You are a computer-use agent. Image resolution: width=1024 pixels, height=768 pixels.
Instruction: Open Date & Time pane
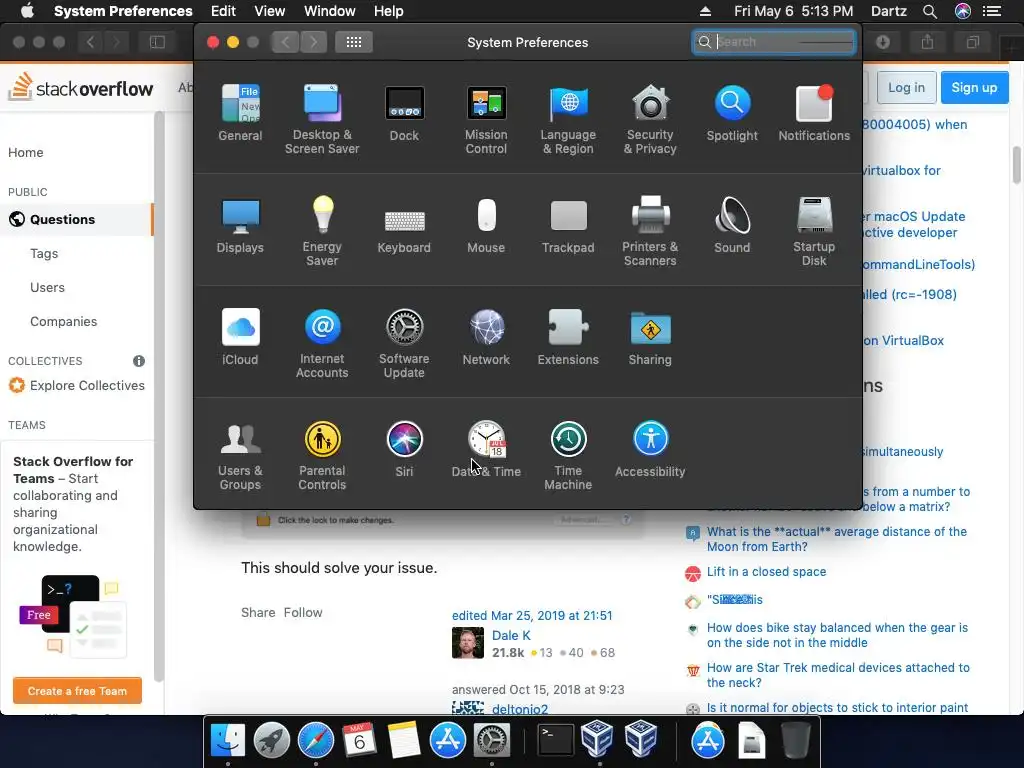[x=486, y=449]
